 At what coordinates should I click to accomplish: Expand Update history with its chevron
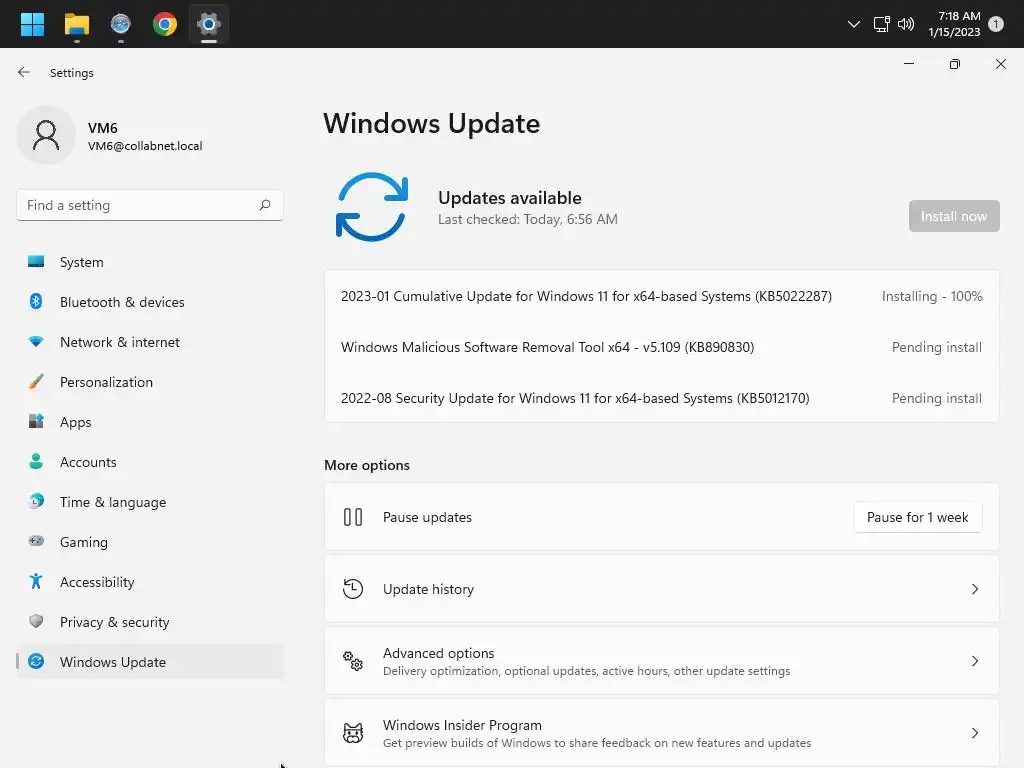(975, 589)
